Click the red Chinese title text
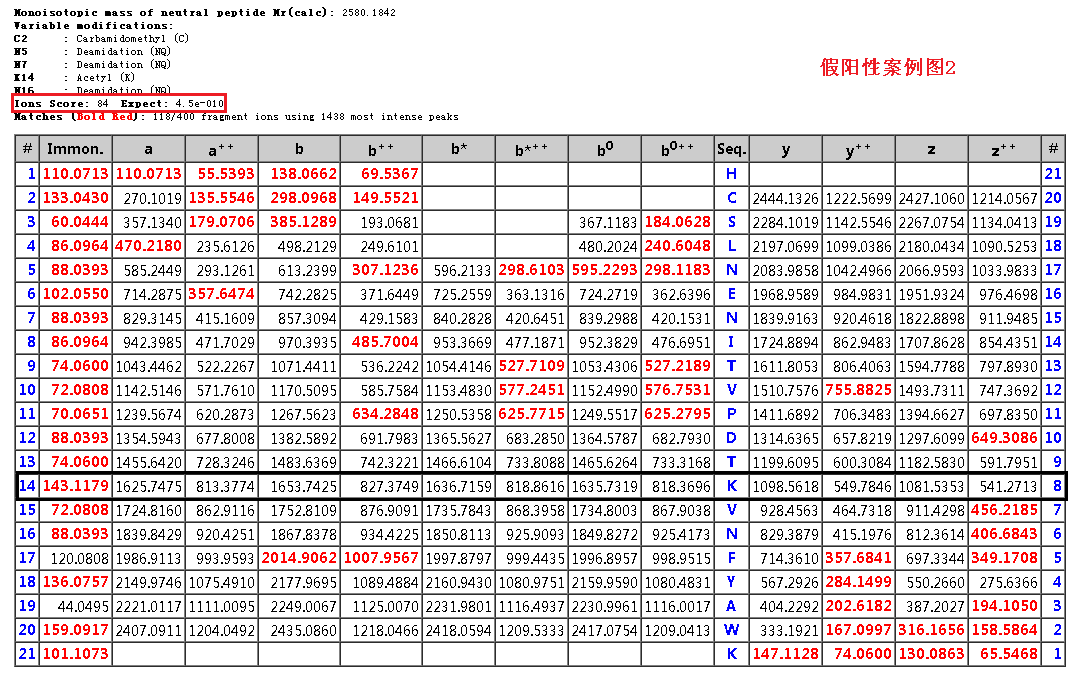Screen dimensions: 1084x688 point(888,67)
